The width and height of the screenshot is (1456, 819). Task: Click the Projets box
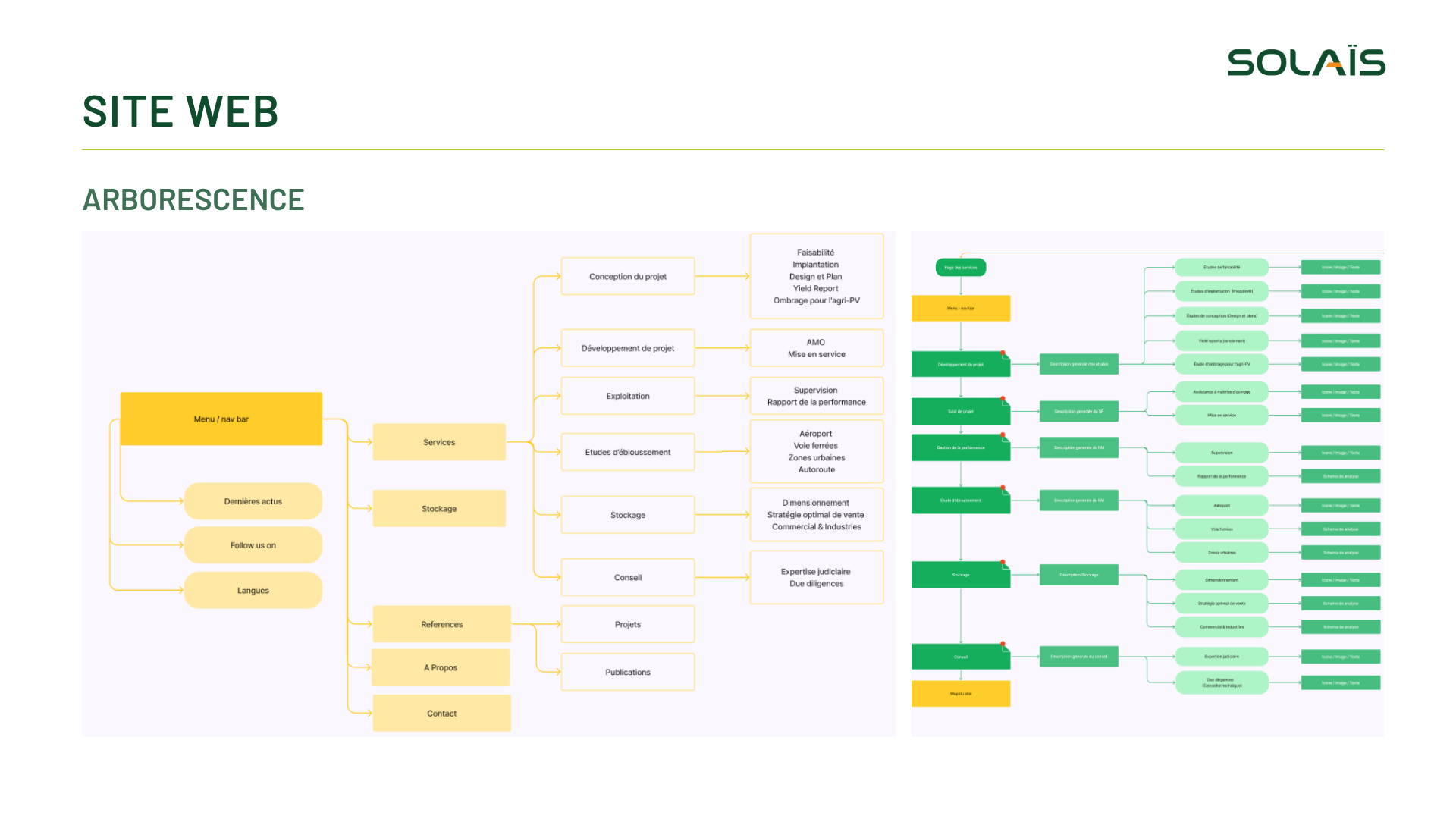pyautogui.click(x=627, y=624)
